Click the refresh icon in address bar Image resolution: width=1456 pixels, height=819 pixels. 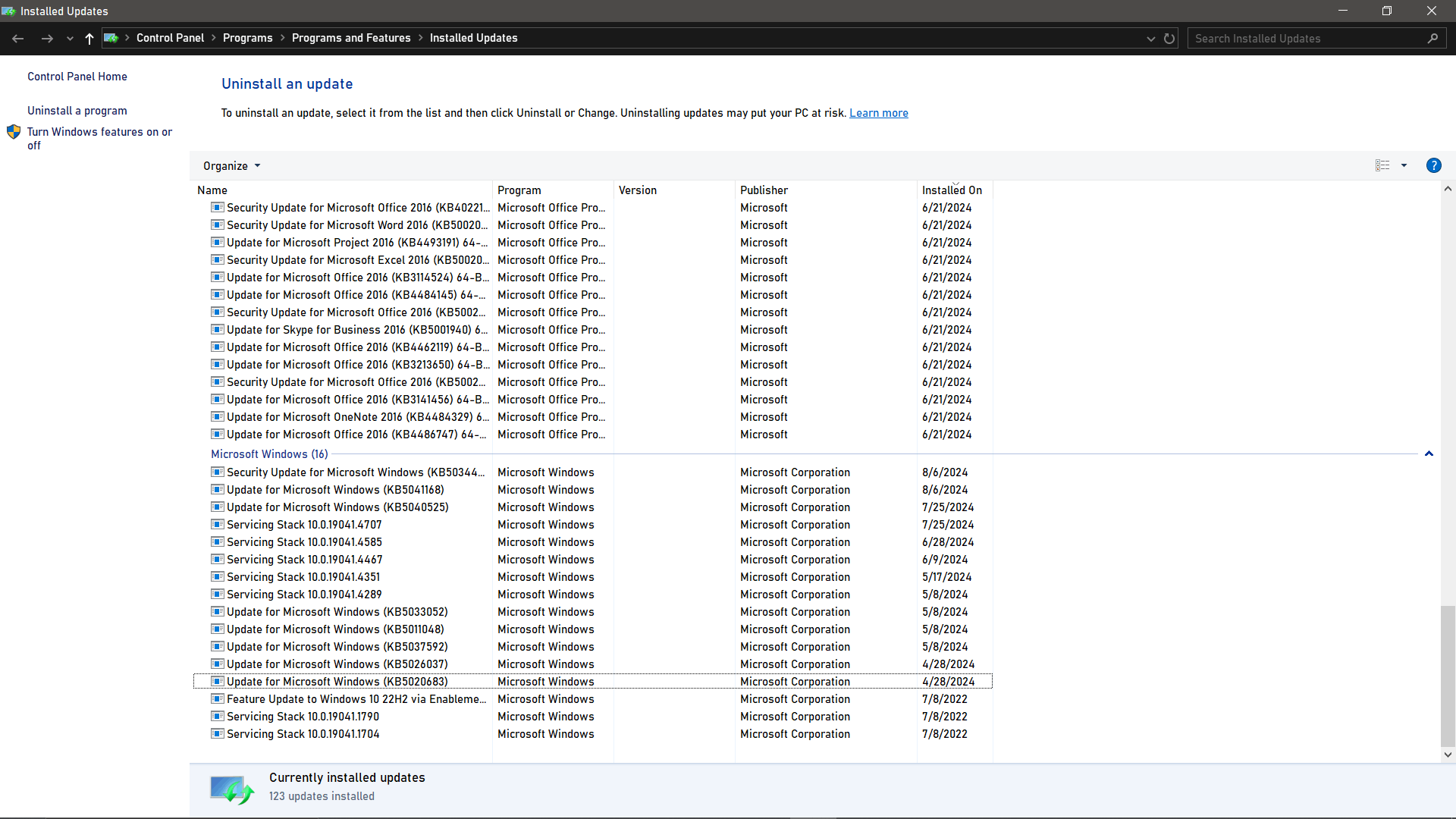(x=1169, y=39)
